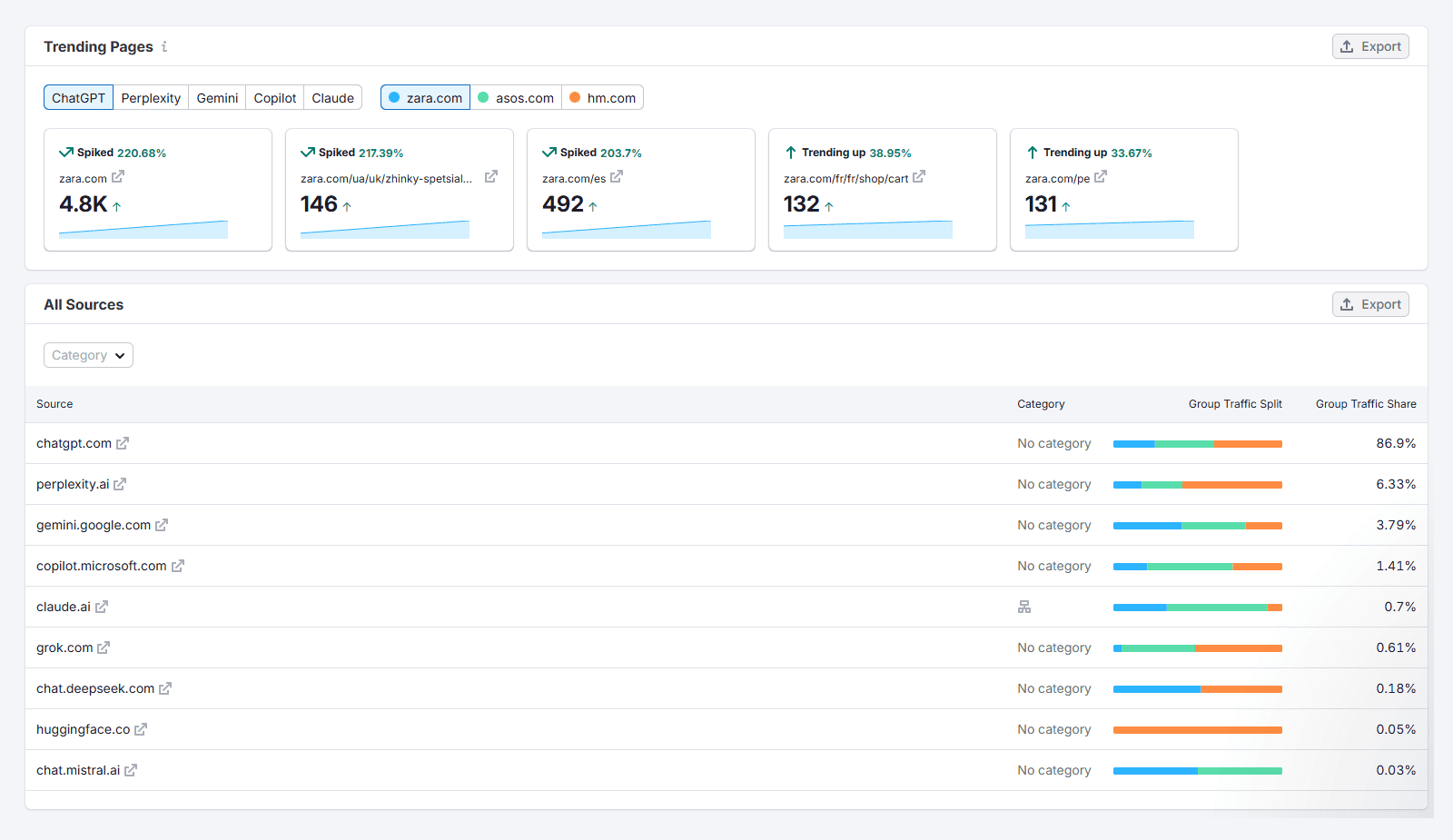Click Export in the All Sources panel
The width and height of the screenshot is (1453, 840).
click(x=1370, y=304)
